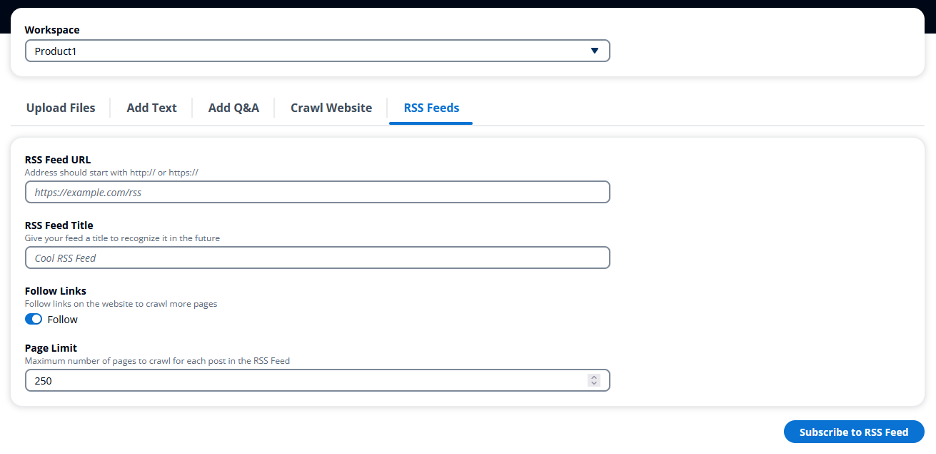Image resolution: width=936 pixels, height=454 pixels.
Task: Switch to the Upload Files tab
Action: tap(61, 108)
